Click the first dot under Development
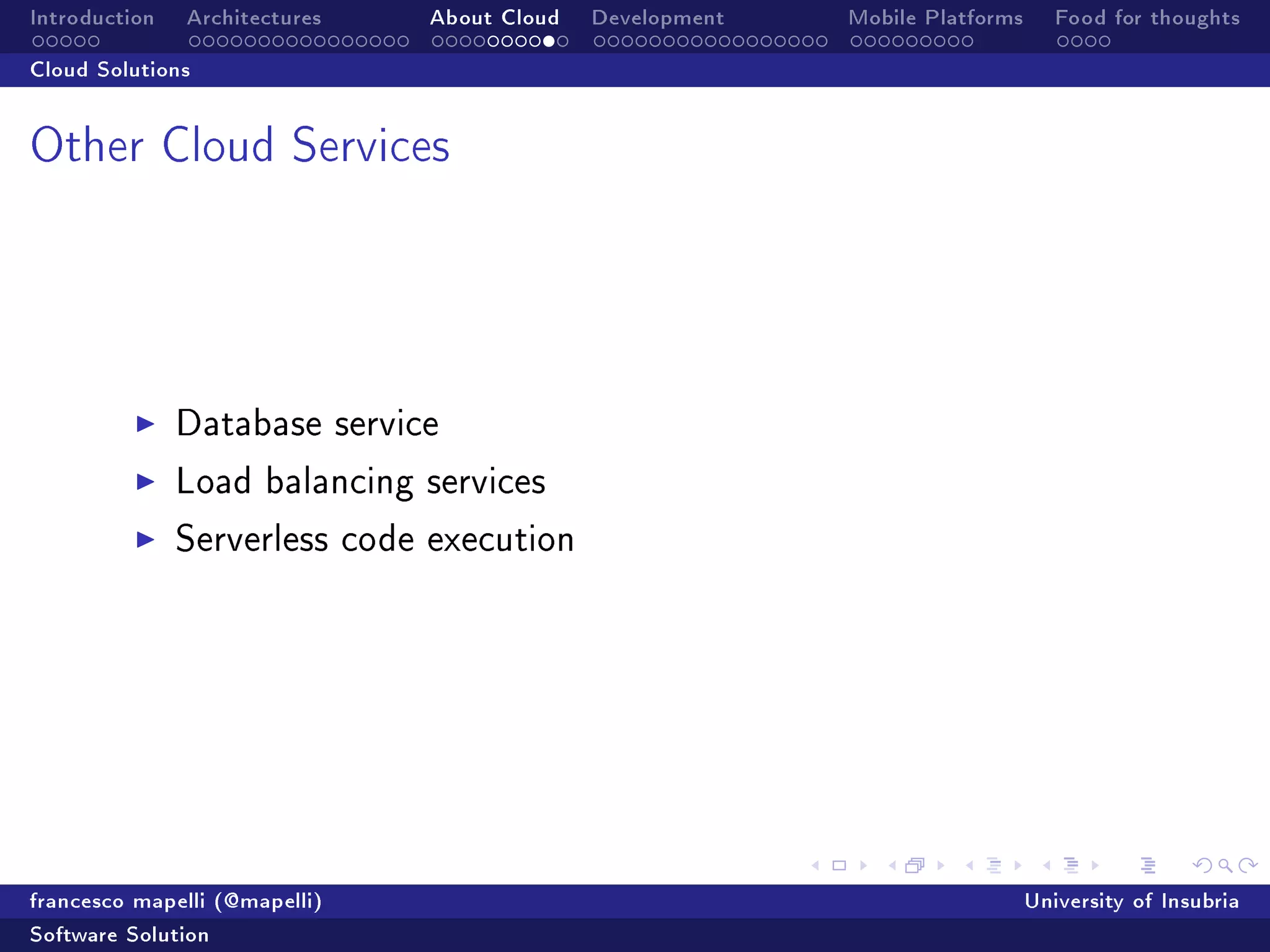This screenshot has height=952, width=1270. point(600,42)
